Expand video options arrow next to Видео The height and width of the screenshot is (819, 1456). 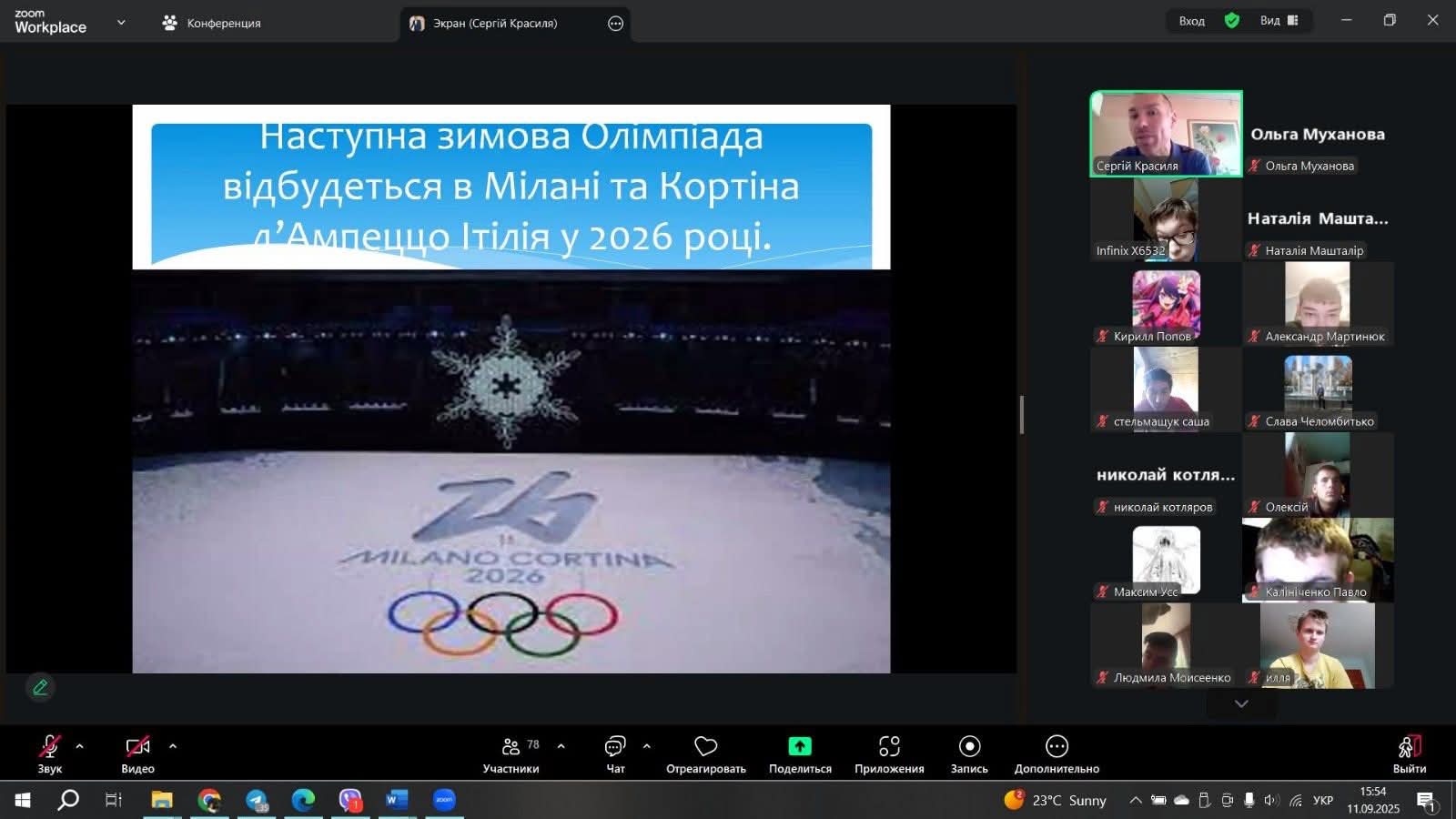[173, 746]
